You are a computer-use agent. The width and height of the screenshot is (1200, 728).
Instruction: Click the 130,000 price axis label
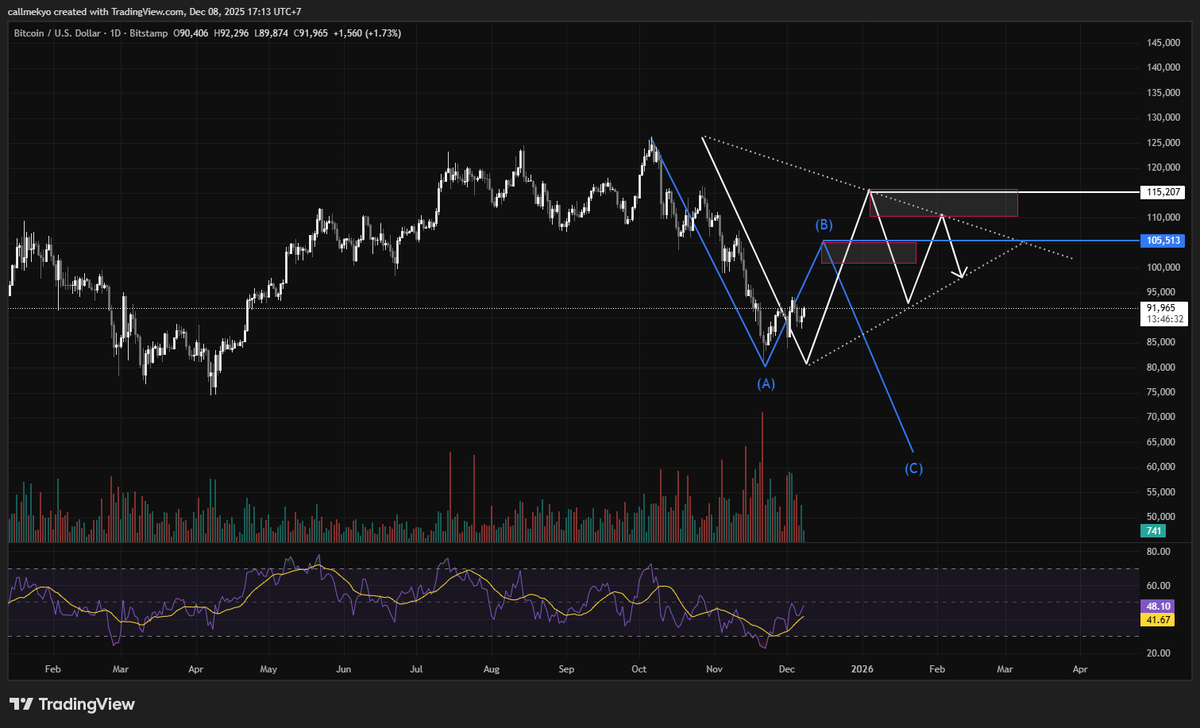tap(1161, 118)
